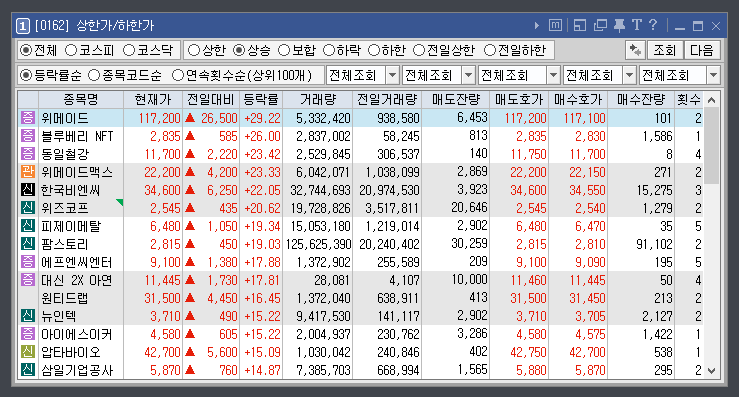Screen dimensions: 739x397
Task: Sort by the 현재가 column header
Action: [x=153, y=99]
